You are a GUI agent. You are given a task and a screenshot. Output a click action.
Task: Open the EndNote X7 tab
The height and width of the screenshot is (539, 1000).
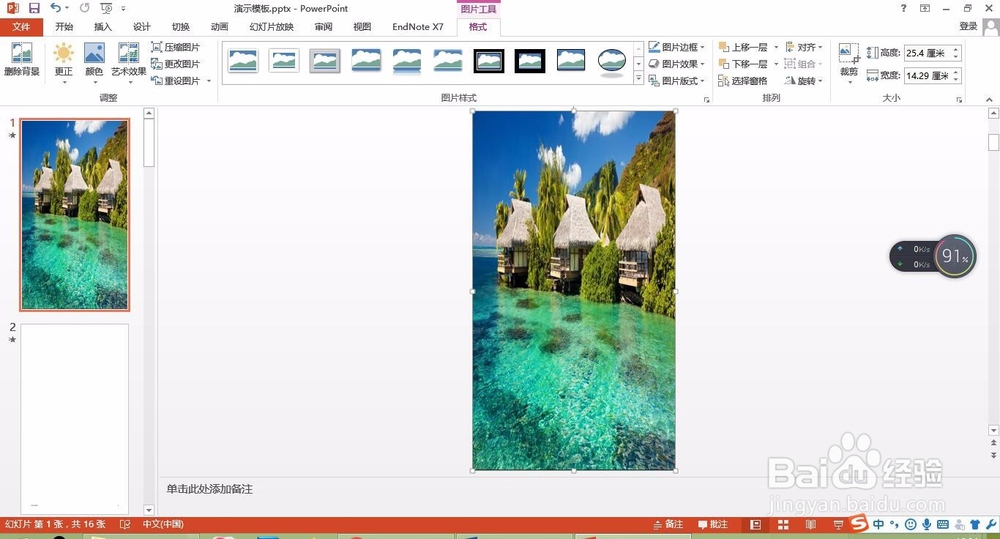pyautogui.click(x=418, y=27)
